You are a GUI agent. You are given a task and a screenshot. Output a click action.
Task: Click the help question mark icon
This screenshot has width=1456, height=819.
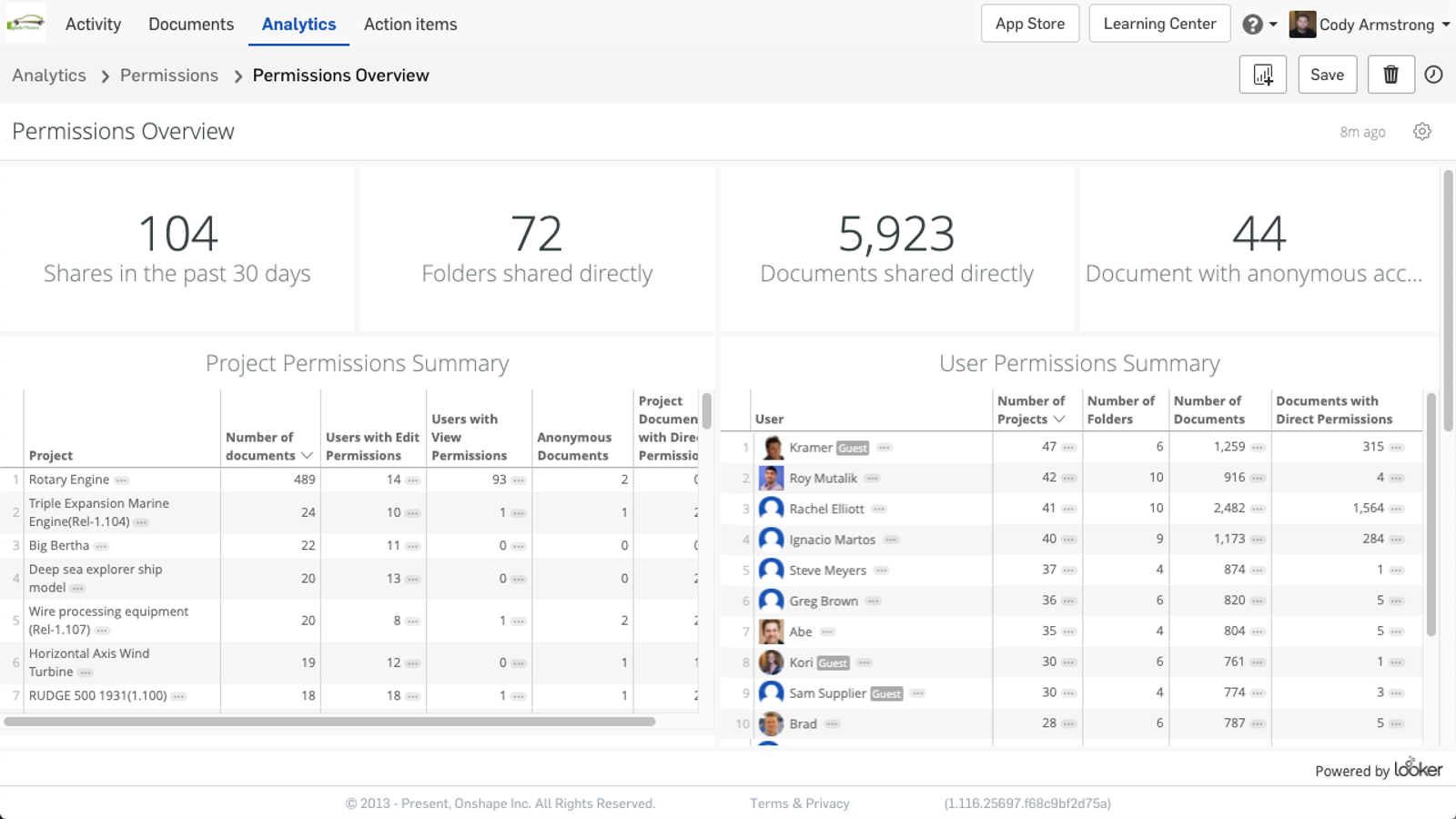click(x=1253, y=25)
